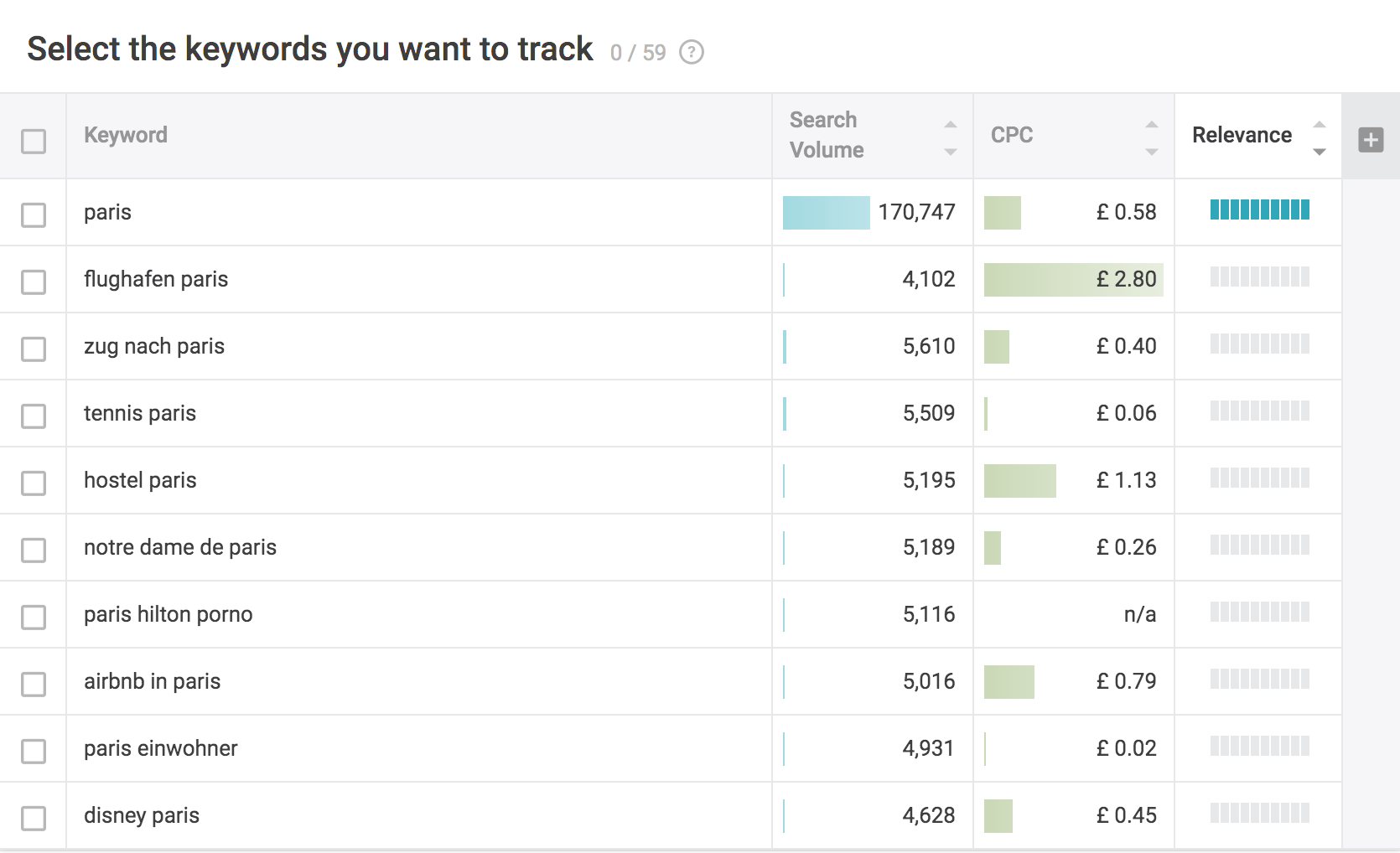Click the zug nach paris keyword
The width and height of the screenshot is (1400, 853).
[154, 347]
